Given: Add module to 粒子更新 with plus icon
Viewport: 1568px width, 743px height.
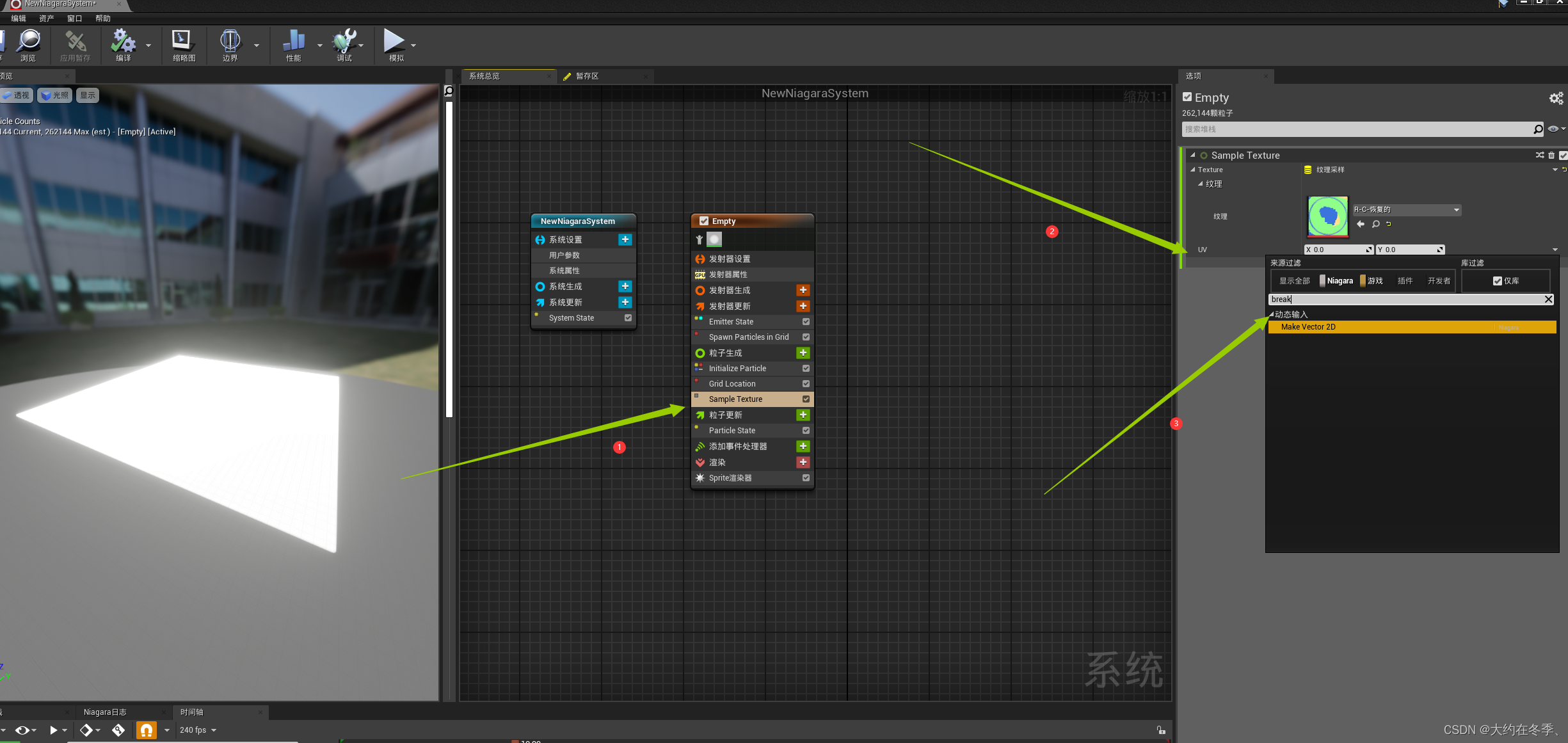Looking at the screenshot, I should (x=803, y=415).
